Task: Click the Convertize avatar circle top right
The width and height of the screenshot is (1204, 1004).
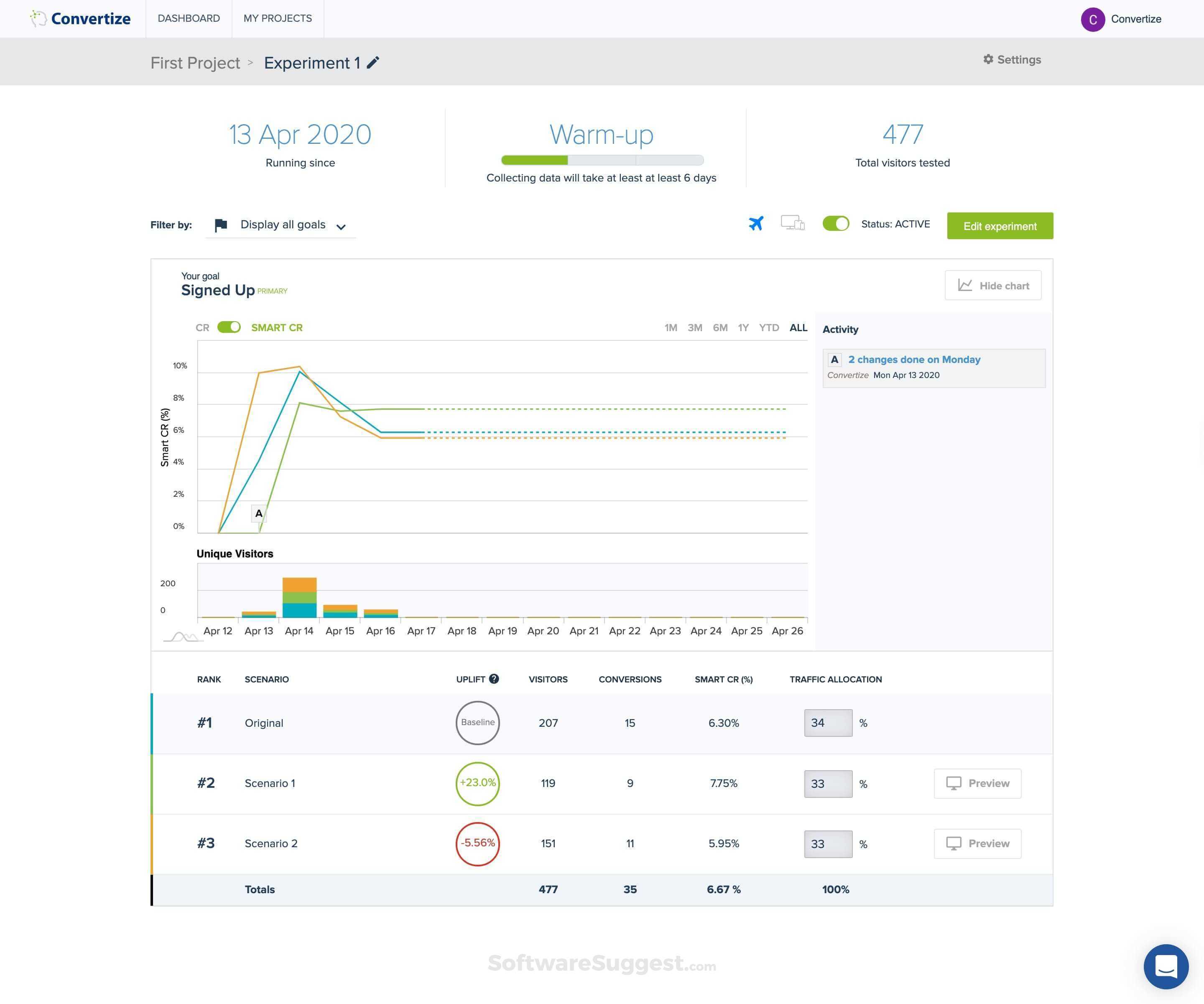Action: pyautogui.click(x=1092, y=18)
